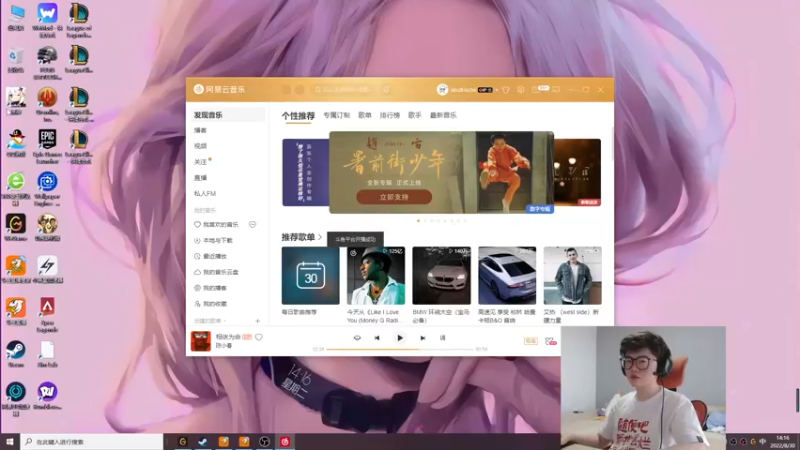The width and height of the screenshot is (800, 450).
Task: Open the blue car B&O playlist cover
Action: [507, 276]
